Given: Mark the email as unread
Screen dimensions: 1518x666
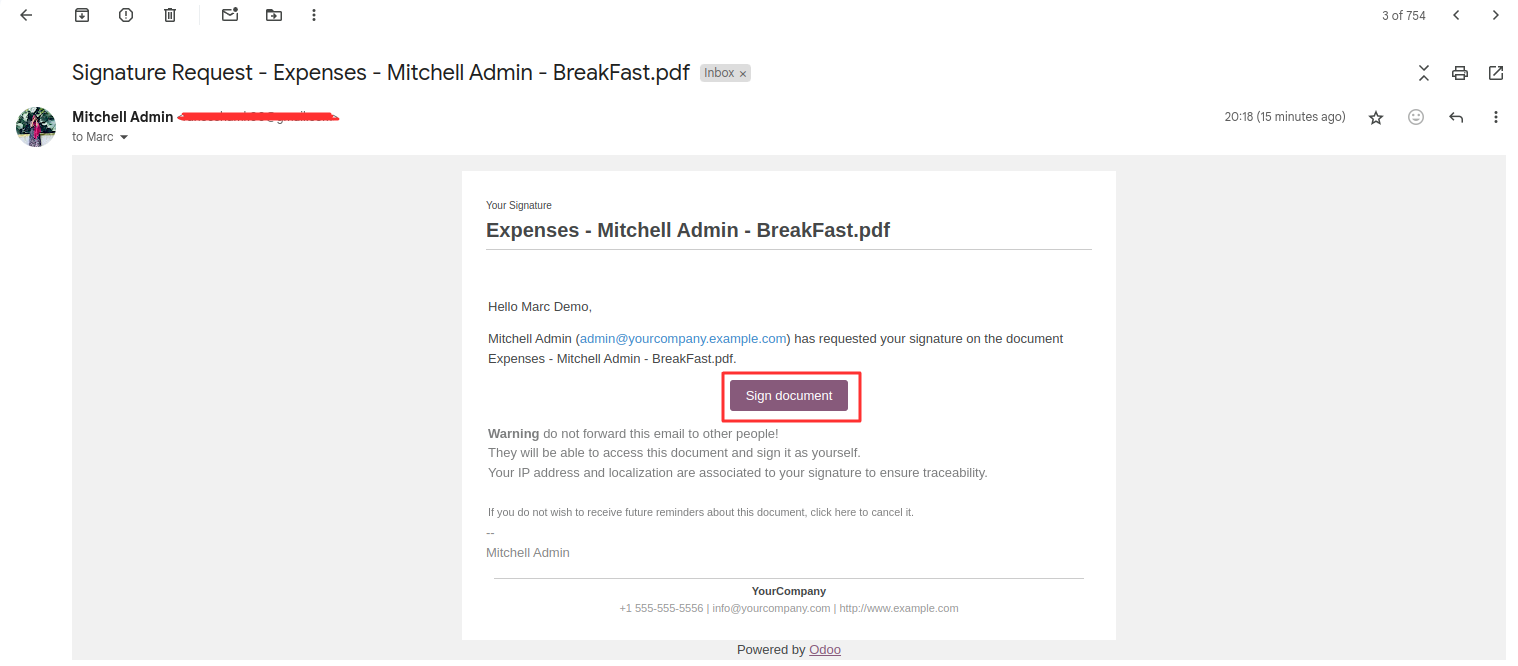Looking at the screenshot, I should pyautogui.click(x=230, y=15).
